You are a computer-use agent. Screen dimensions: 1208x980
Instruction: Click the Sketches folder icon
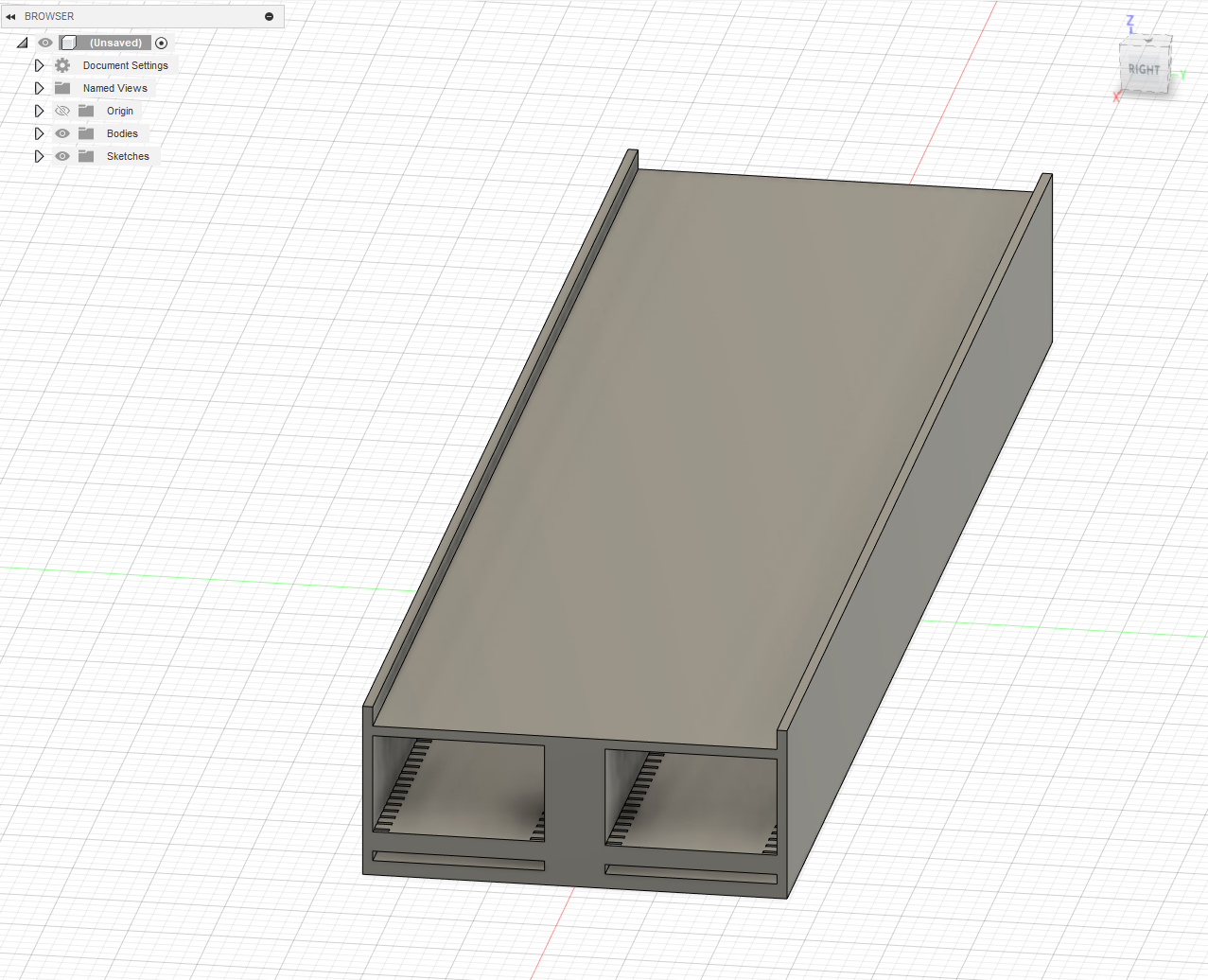(86, 156)
